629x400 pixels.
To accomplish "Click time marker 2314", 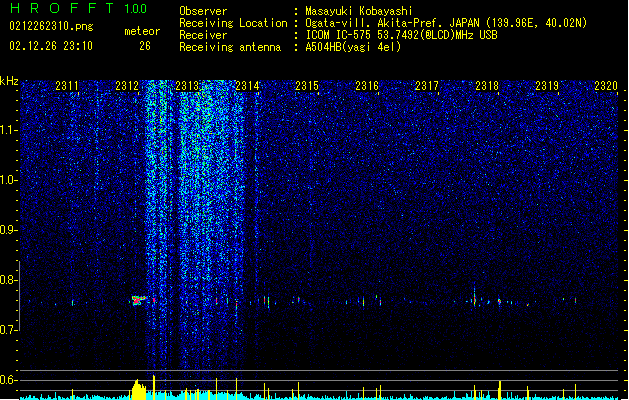I will pyautogui.click(x=247, y=85).
